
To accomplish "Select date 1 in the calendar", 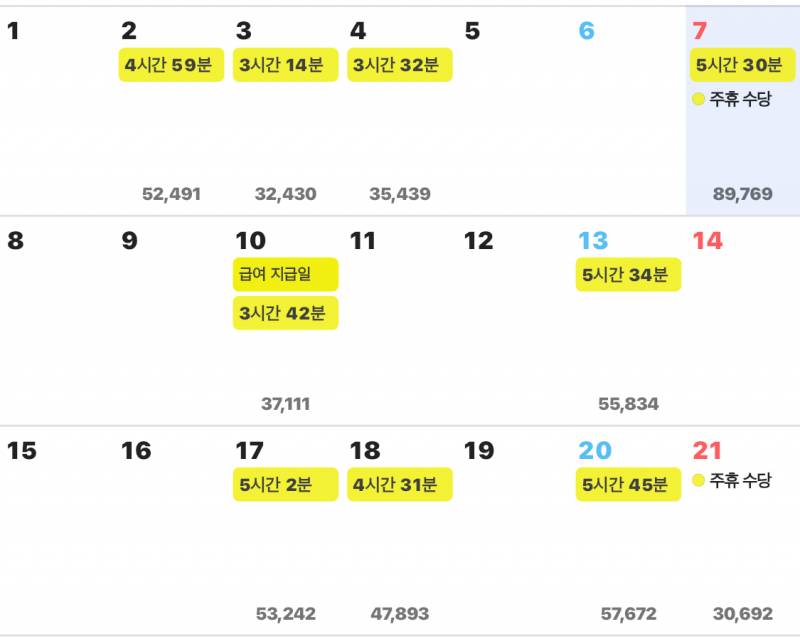I will (x=13, y=31).
